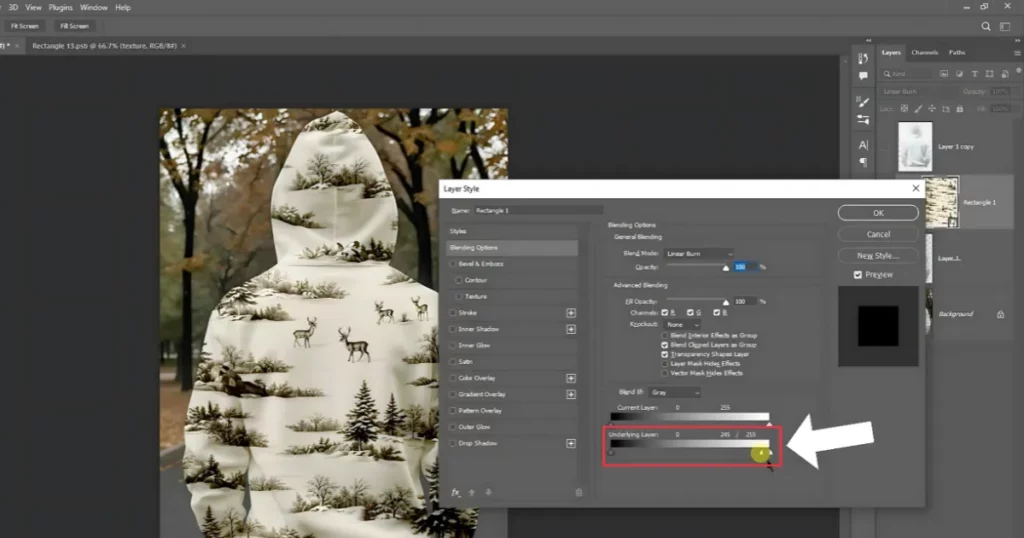
Task: Click the Fill Screen button
Action: (x=74, y=26)
